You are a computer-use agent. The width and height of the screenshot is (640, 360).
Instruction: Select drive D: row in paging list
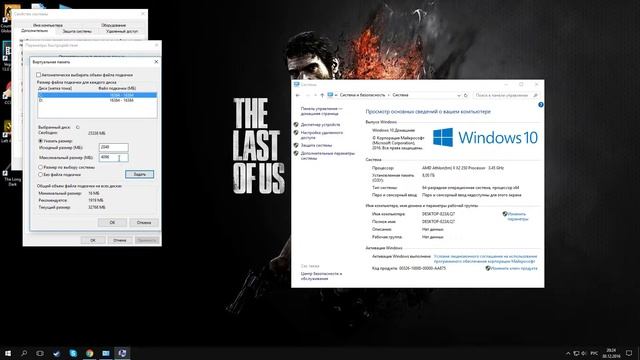[97, 100]
